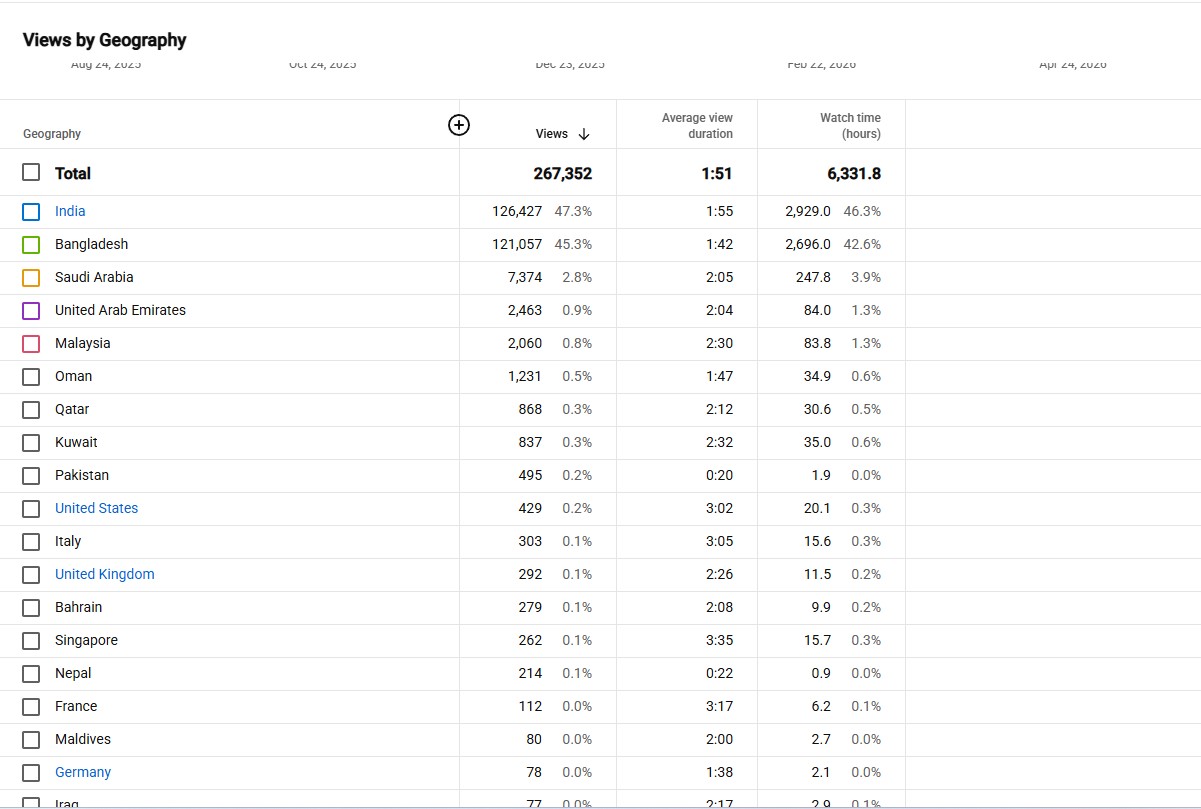
Task: Open the Germany geography link
Action: click(83, 772)
